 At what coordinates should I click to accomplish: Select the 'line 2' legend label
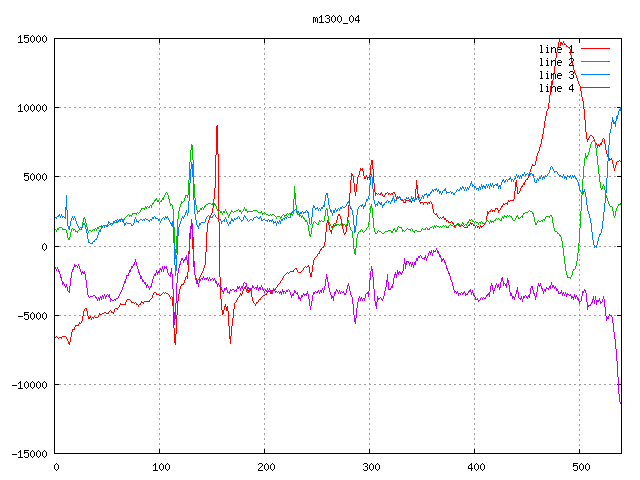(556, 62)
